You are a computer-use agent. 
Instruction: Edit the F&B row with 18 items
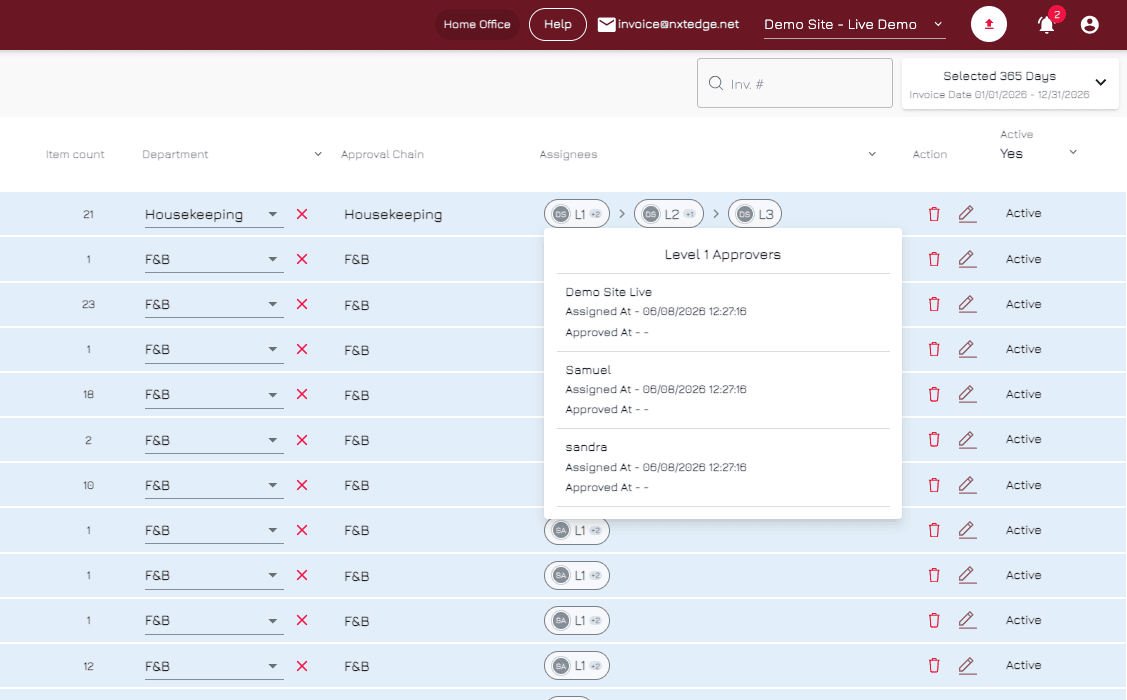[967, 395]
